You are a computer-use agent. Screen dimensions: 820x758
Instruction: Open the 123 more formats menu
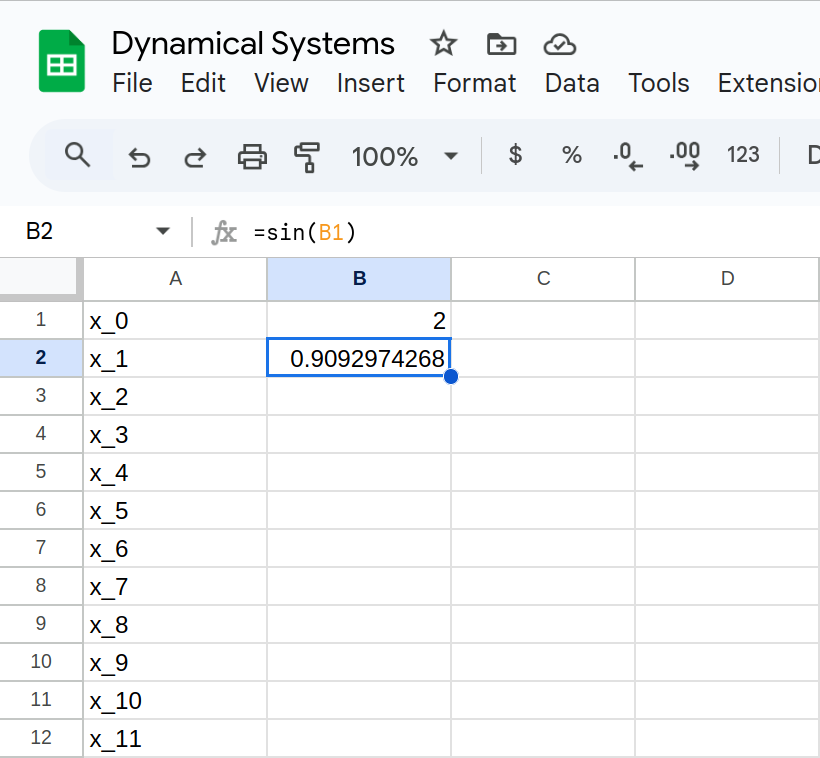tap(743, 155)
